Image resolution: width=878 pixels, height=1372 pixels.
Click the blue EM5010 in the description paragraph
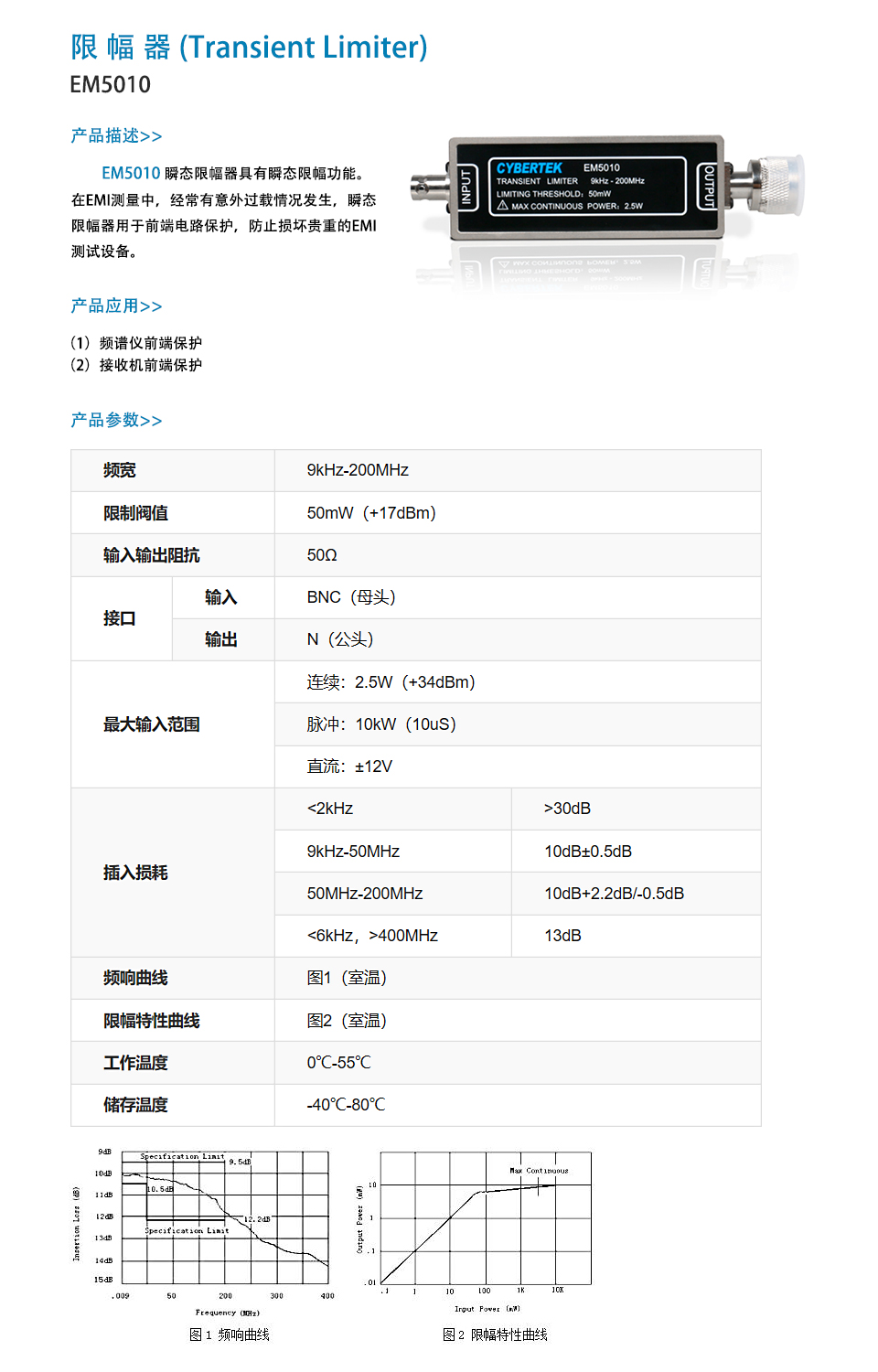point(131,174)
